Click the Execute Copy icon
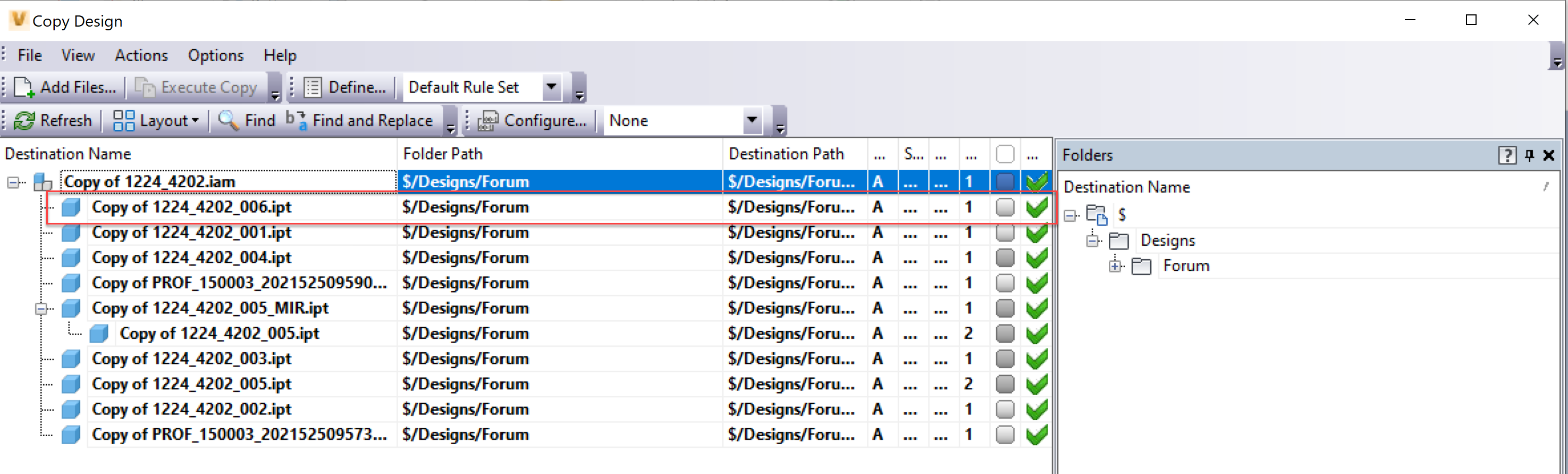1568x474 pixels. 145,87
